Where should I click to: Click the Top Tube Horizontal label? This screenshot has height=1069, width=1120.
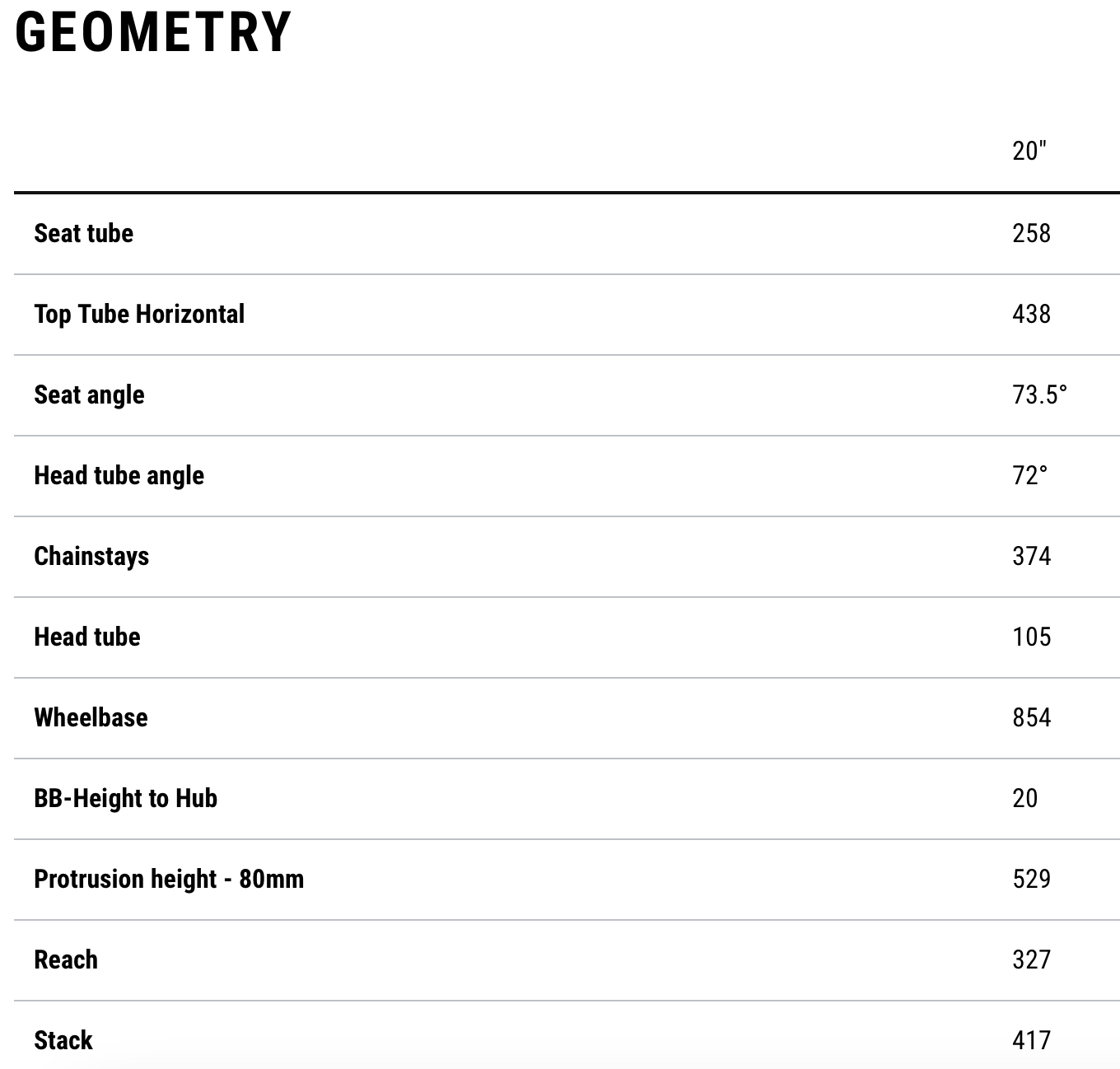(139, 314)
